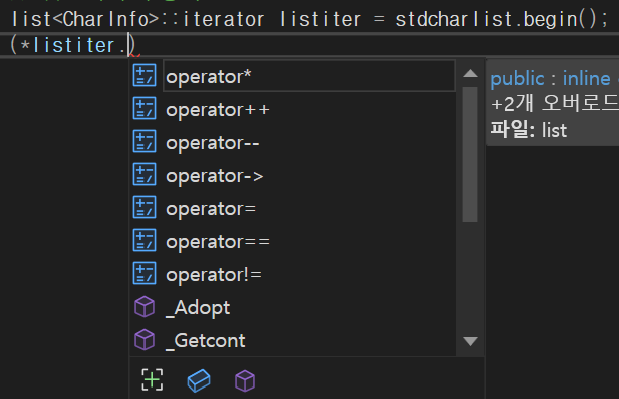Click the operator== method icon
This screenshot has width=619, height=399.
tap(144, 241)
